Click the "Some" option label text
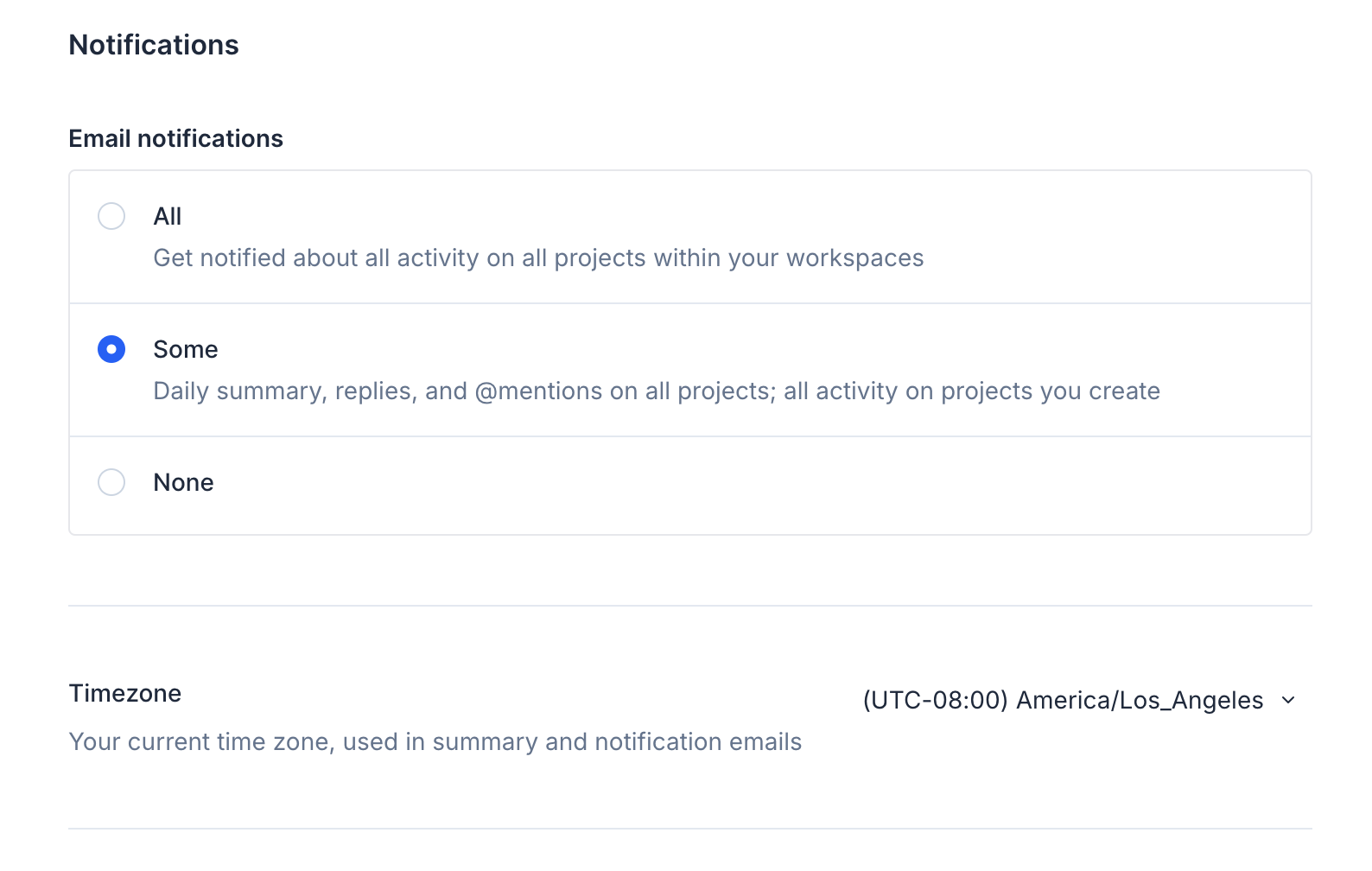The width and height of the screenshot is (1372, 871). coord(186,349)
